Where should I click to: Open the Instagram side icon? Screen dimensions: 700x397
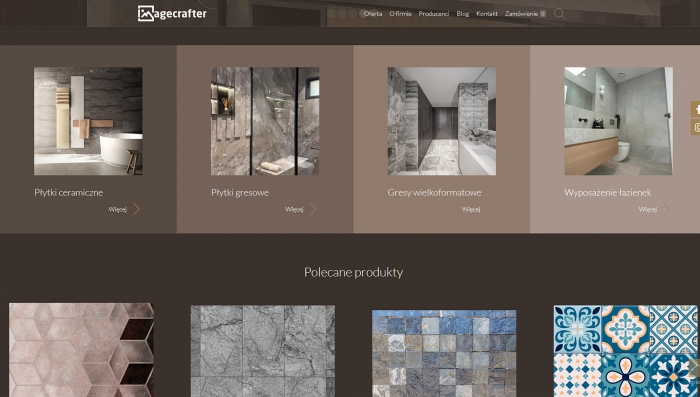pyautogui.click(x=696, y=127)
